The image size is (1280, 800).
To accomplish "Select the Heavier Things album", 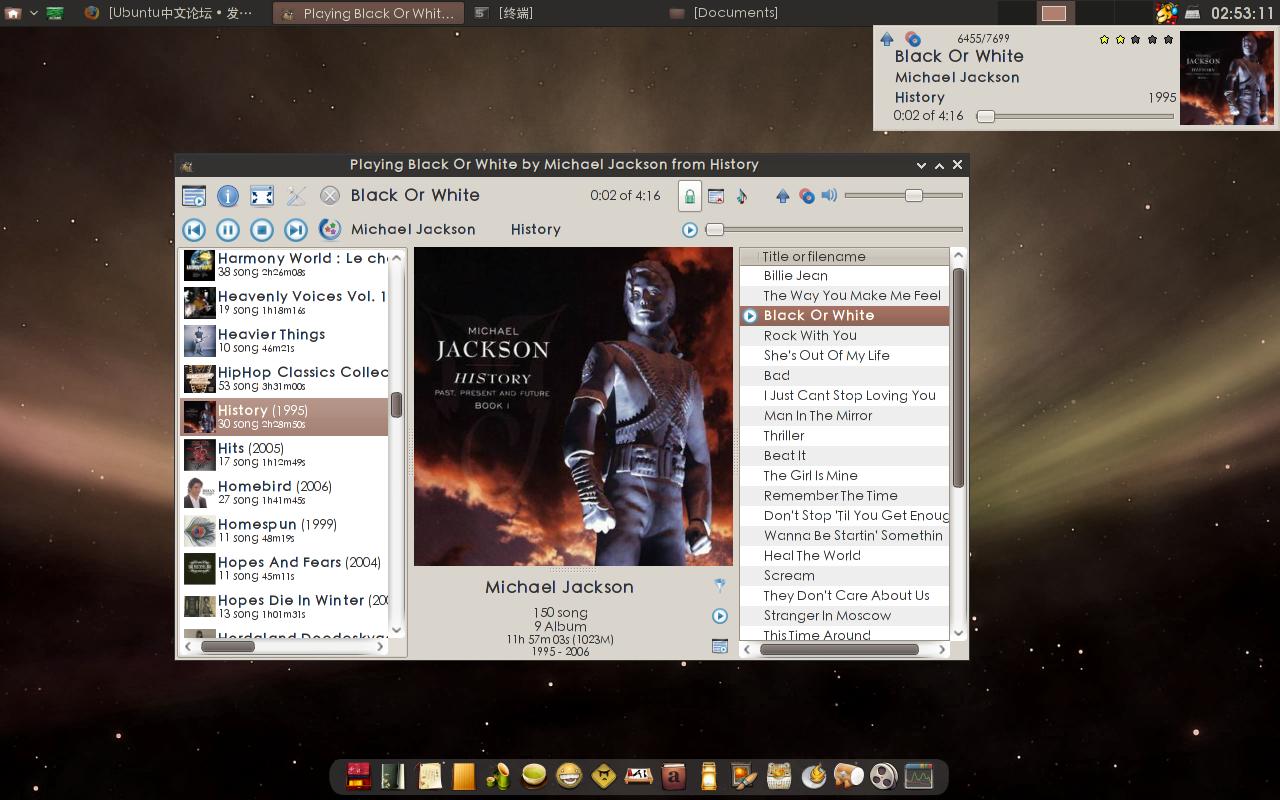I will tap(284, 341).
